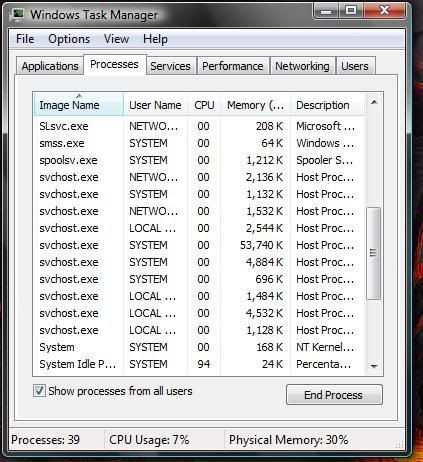The height and width of the screenshot is (462, 423).
Task: Click the scrollbar down arrow
Action: click(x=374, y=367)
